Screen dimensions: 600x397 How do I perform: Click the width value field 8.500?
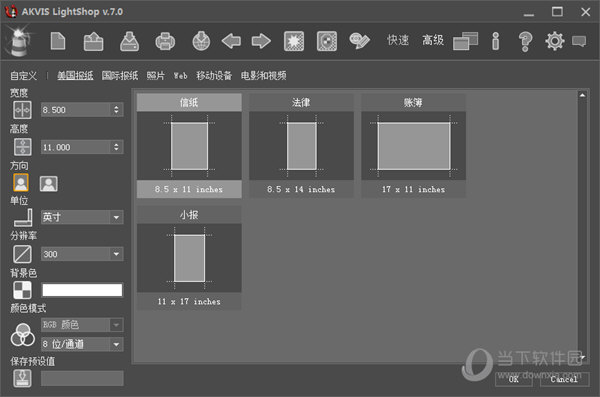[x=75, y=110]
